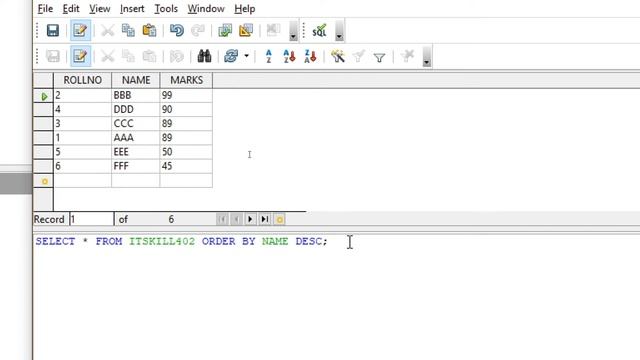
Task: Click the marks cell with value 50
Action: (186, 152)
